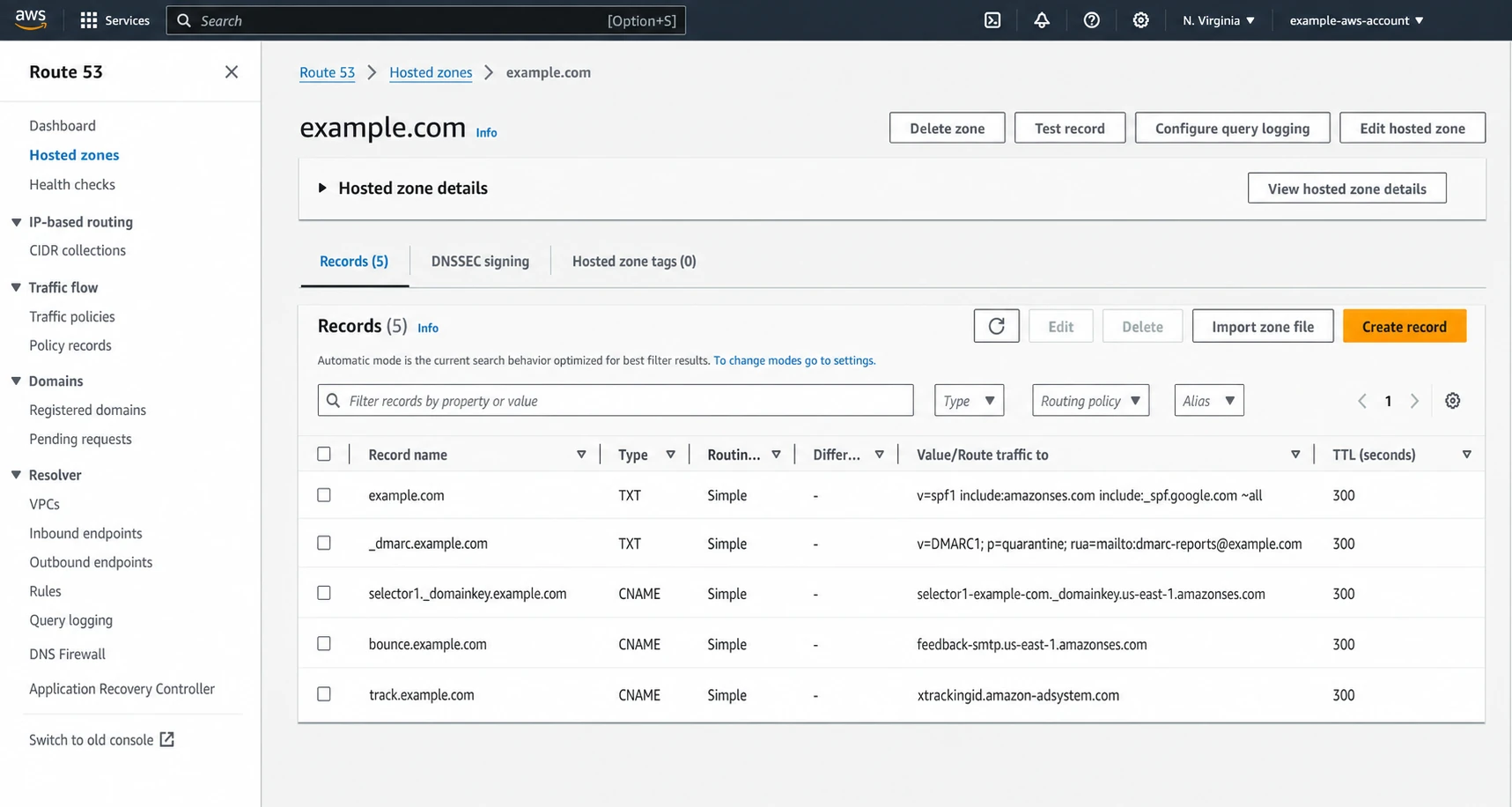Refresh the records list

coord(996,326)
